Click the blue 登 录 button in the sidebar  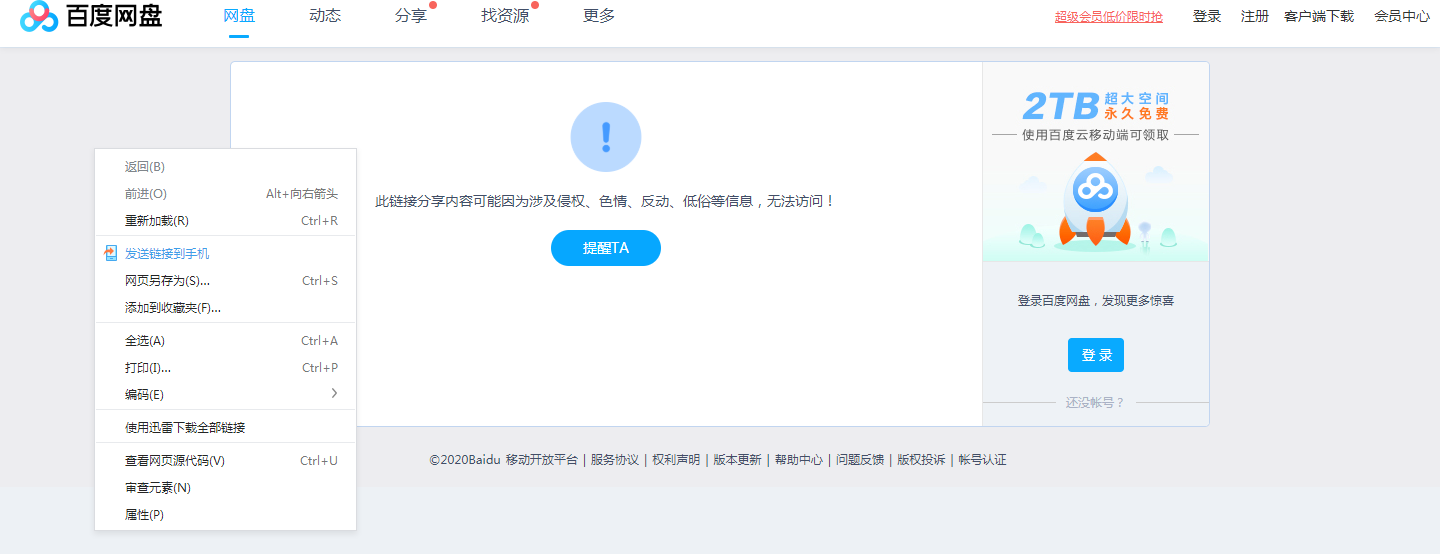click(1096, 355)
